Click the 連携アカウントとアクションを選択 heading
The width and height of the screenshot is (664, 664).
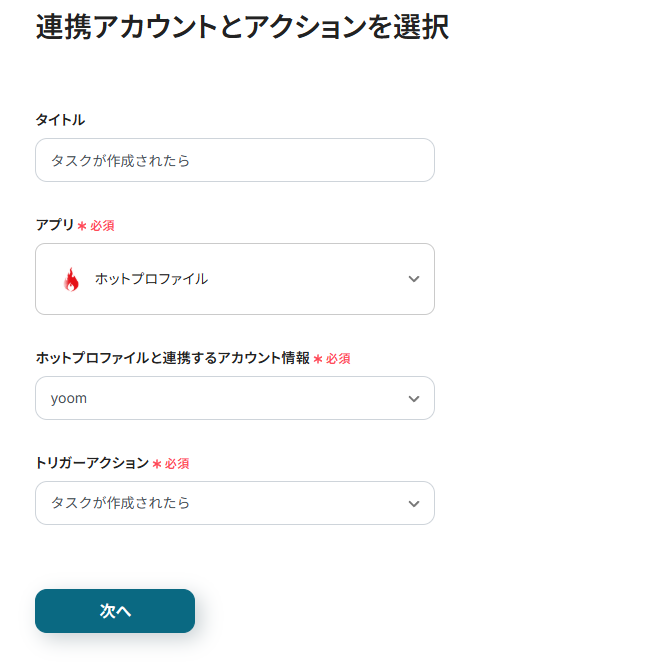(242, 27)
